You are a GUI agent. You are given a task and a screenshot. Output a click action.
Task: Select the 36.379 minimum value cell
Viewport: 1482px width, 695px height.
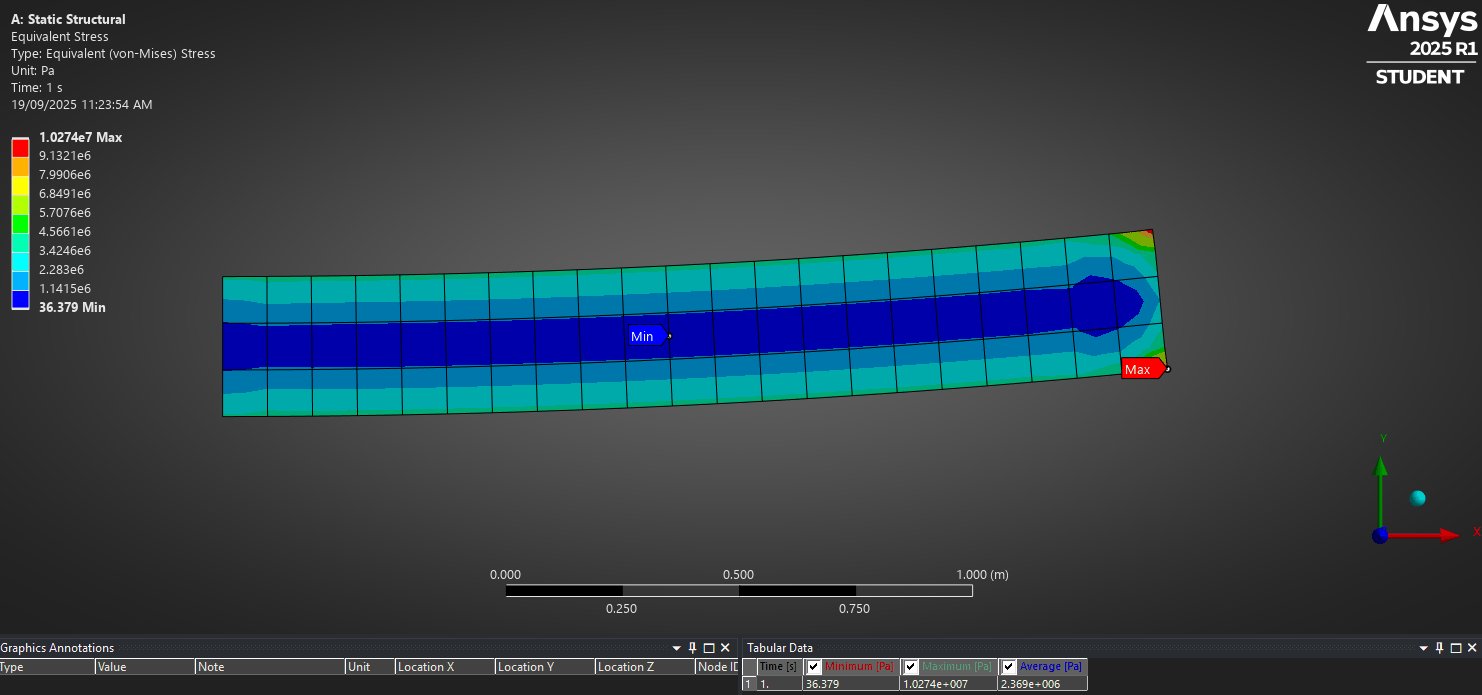click(x=851, y=684)
